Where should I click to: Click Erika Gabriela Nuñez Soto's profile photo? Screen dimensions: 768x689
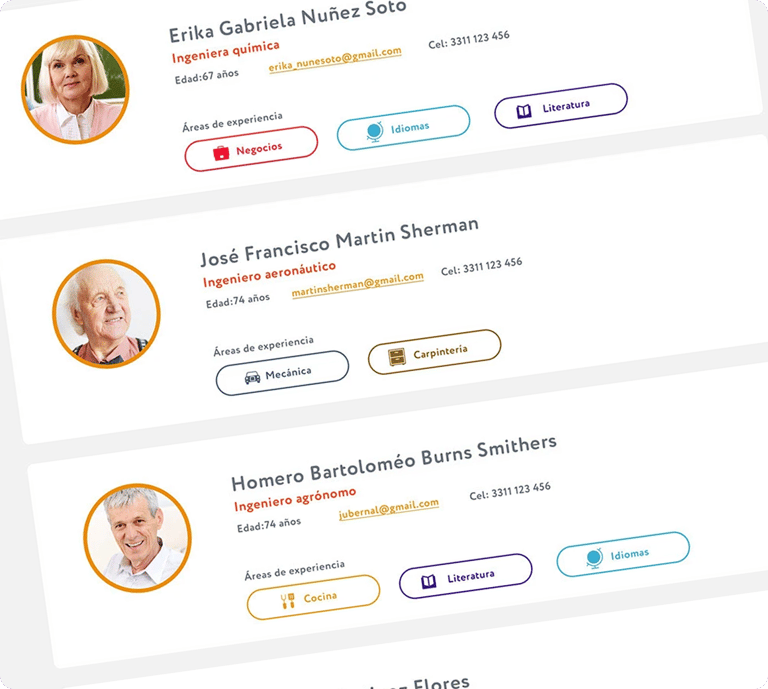click(x=75, y=89)
